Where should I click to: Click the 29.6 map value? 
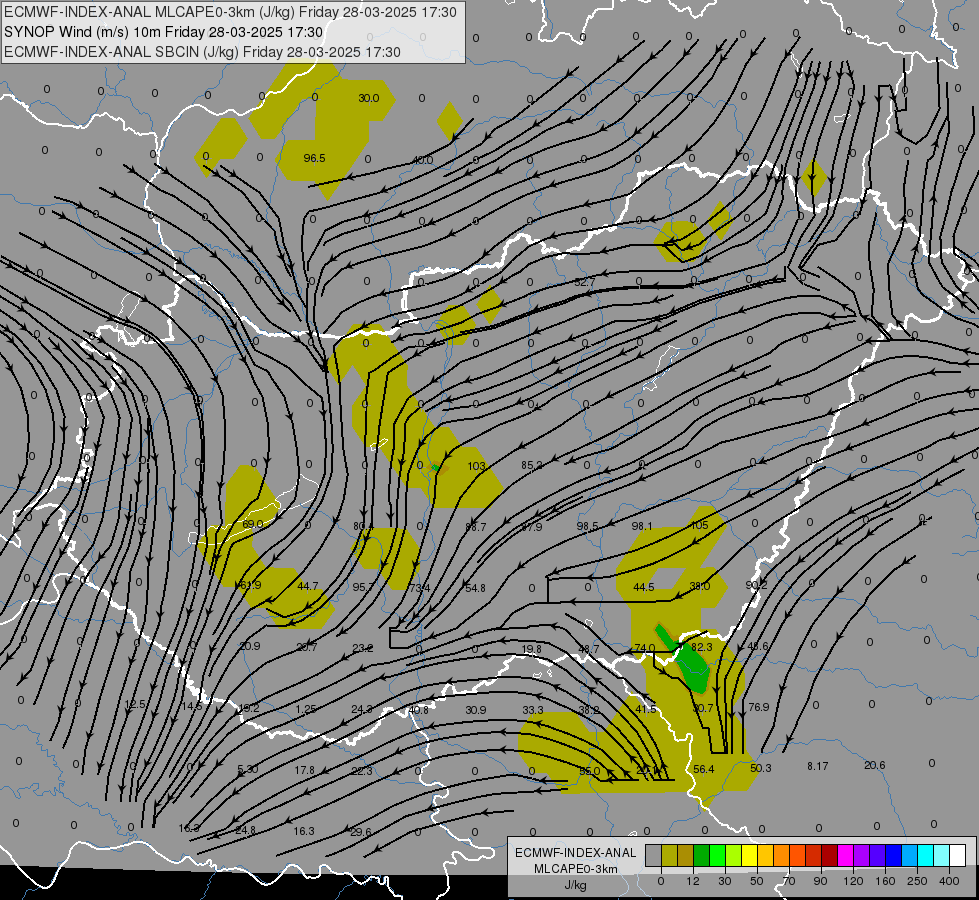tap(361, 832)
